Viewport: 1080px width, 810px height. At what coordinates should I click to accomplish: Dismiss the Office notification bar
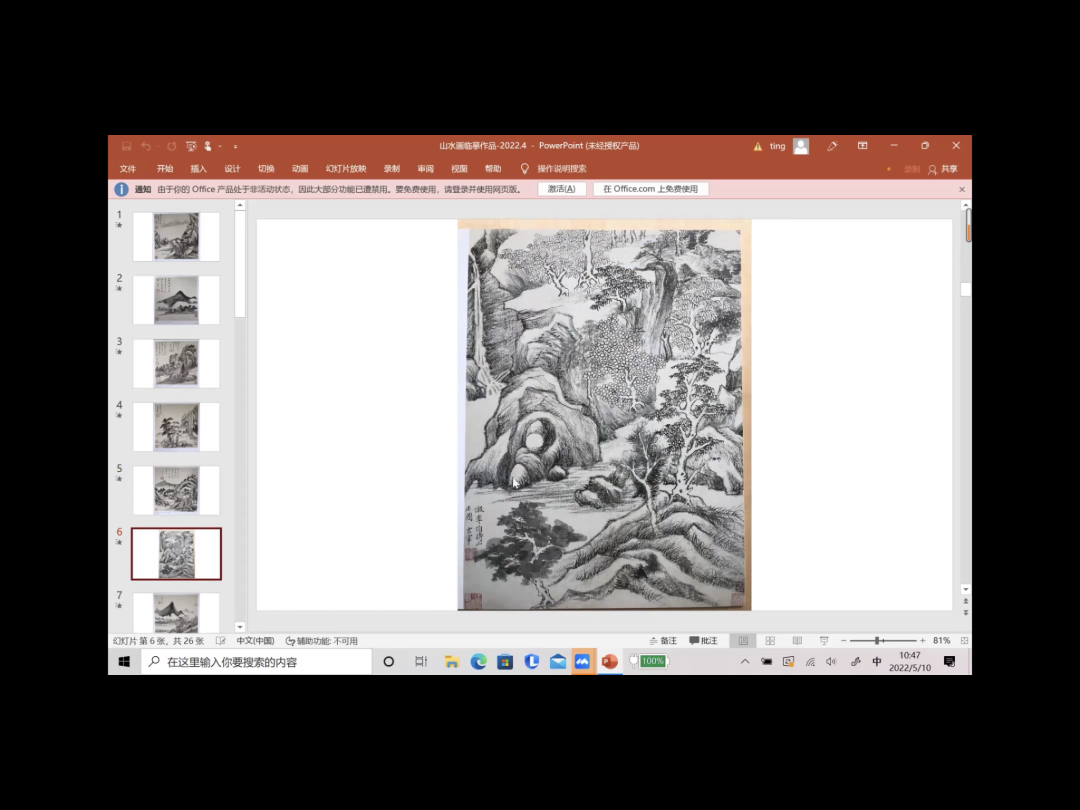click(962, 189)
